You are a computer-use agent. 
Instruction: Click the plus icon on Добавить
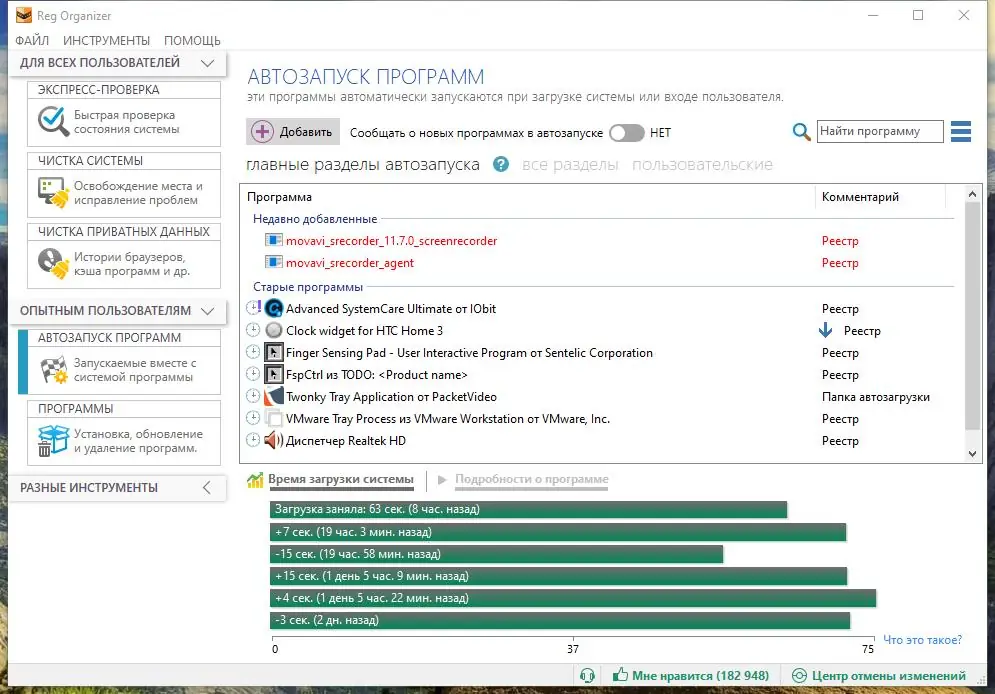tap(262, 132)
